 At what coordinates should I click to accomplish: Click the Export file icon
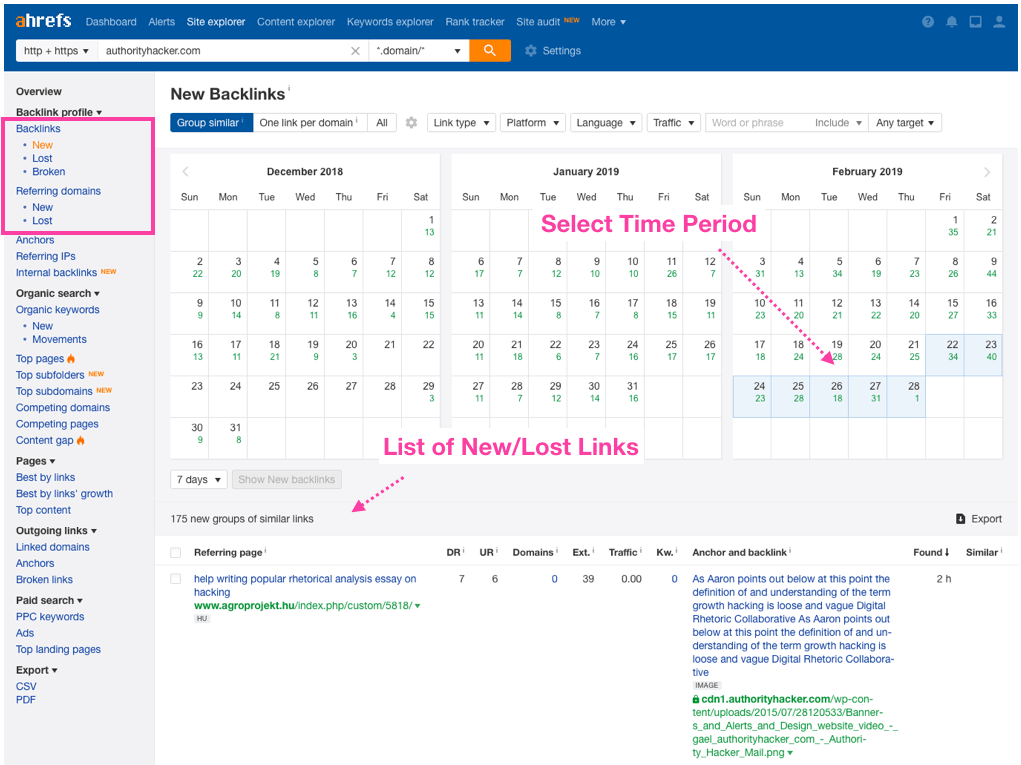tap(960, 519)
